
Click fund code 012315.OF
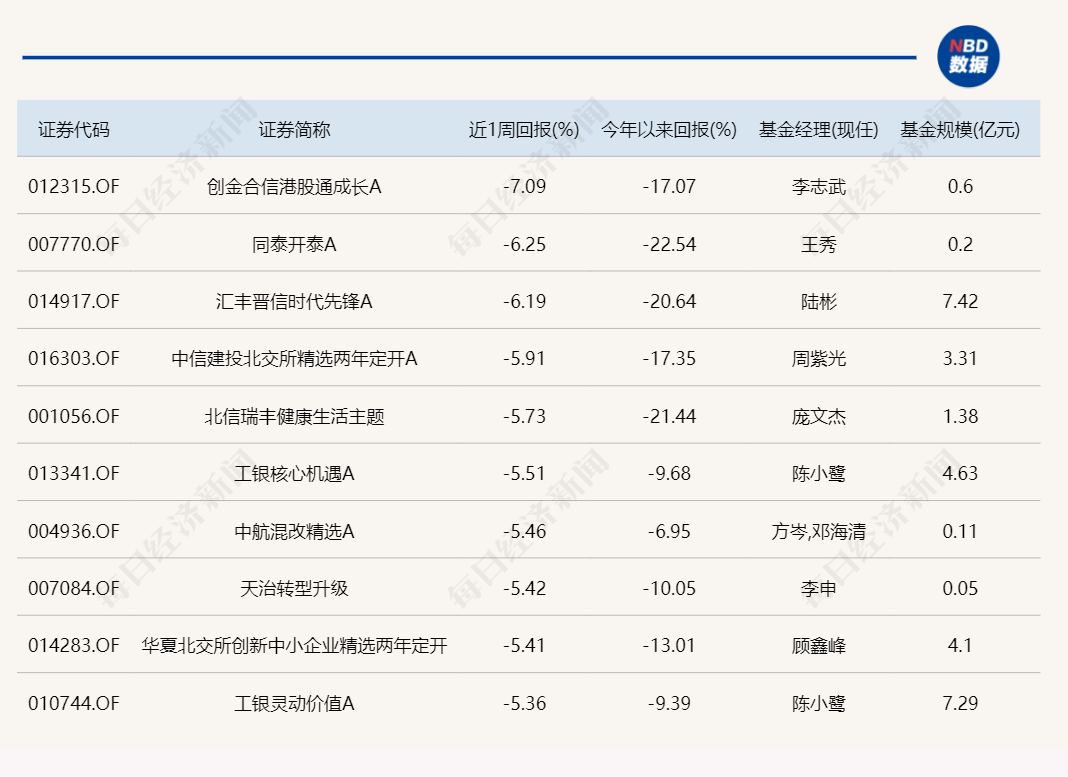74,187
